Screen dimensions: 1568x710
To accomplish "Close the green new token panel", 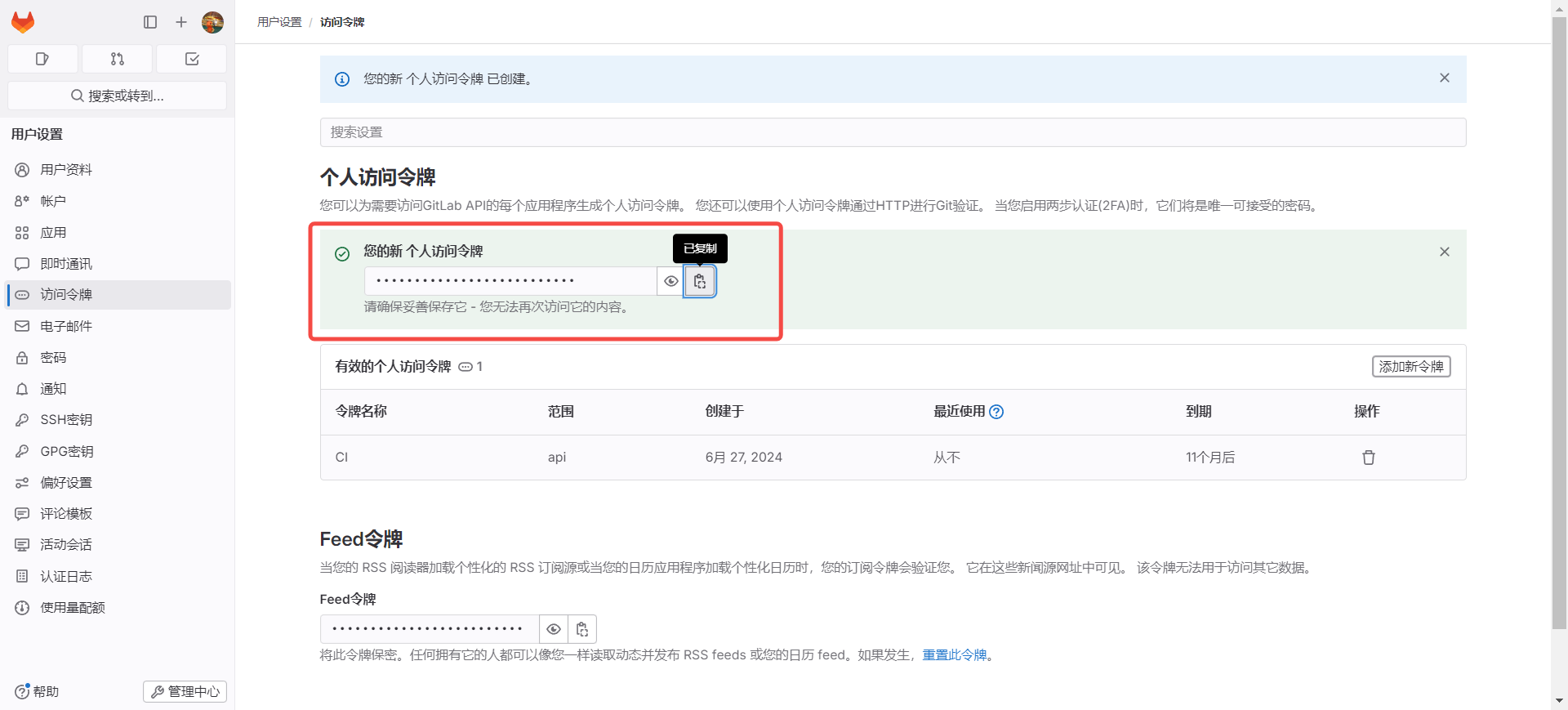I will point(1444,252).
